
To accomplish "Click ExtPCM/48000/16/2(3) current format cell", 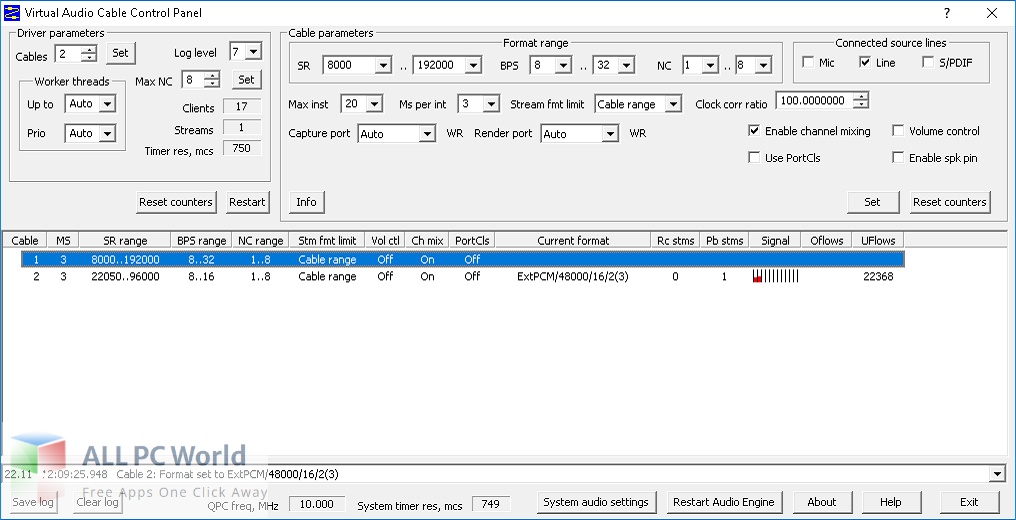I will [573, 277].
